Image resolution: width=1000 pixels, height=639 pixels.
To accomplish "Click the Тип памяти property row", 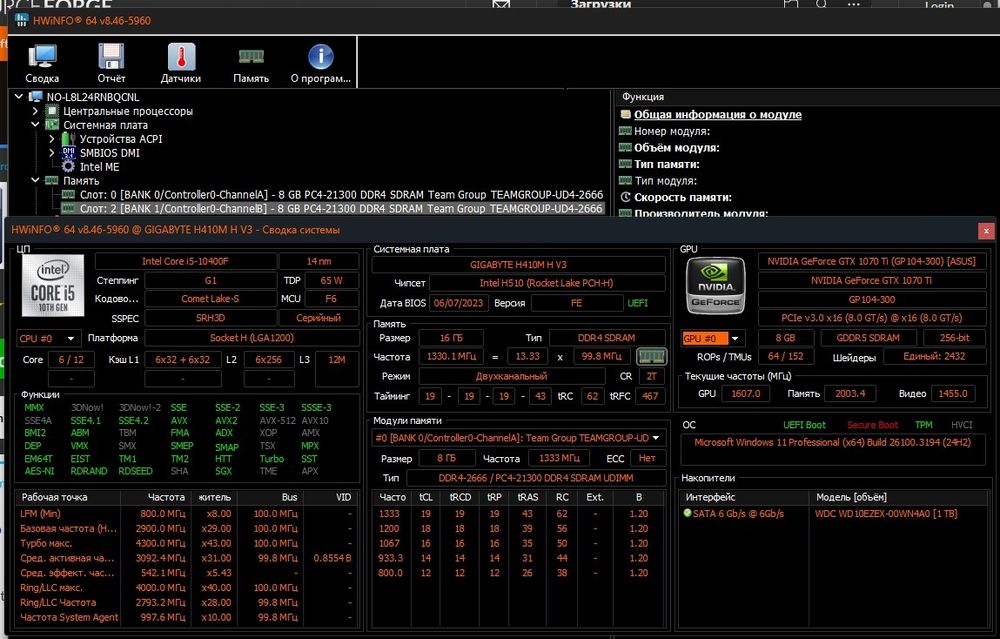I will [x=666, y=164].
